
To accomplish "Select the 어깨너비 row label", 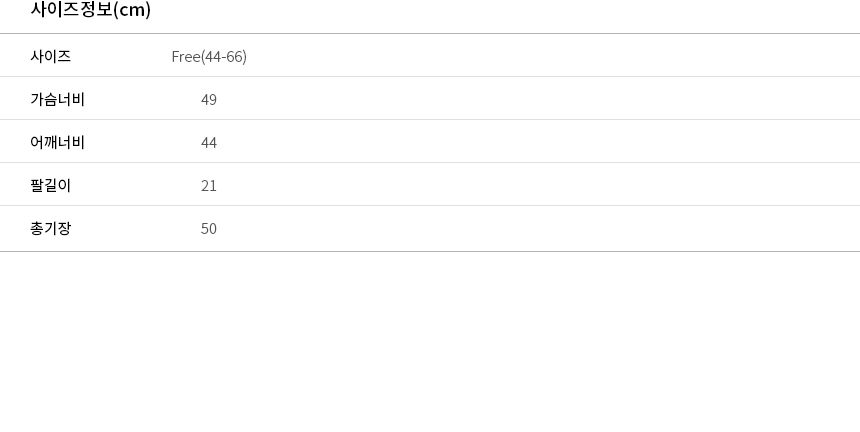I will tap(58, 143).
